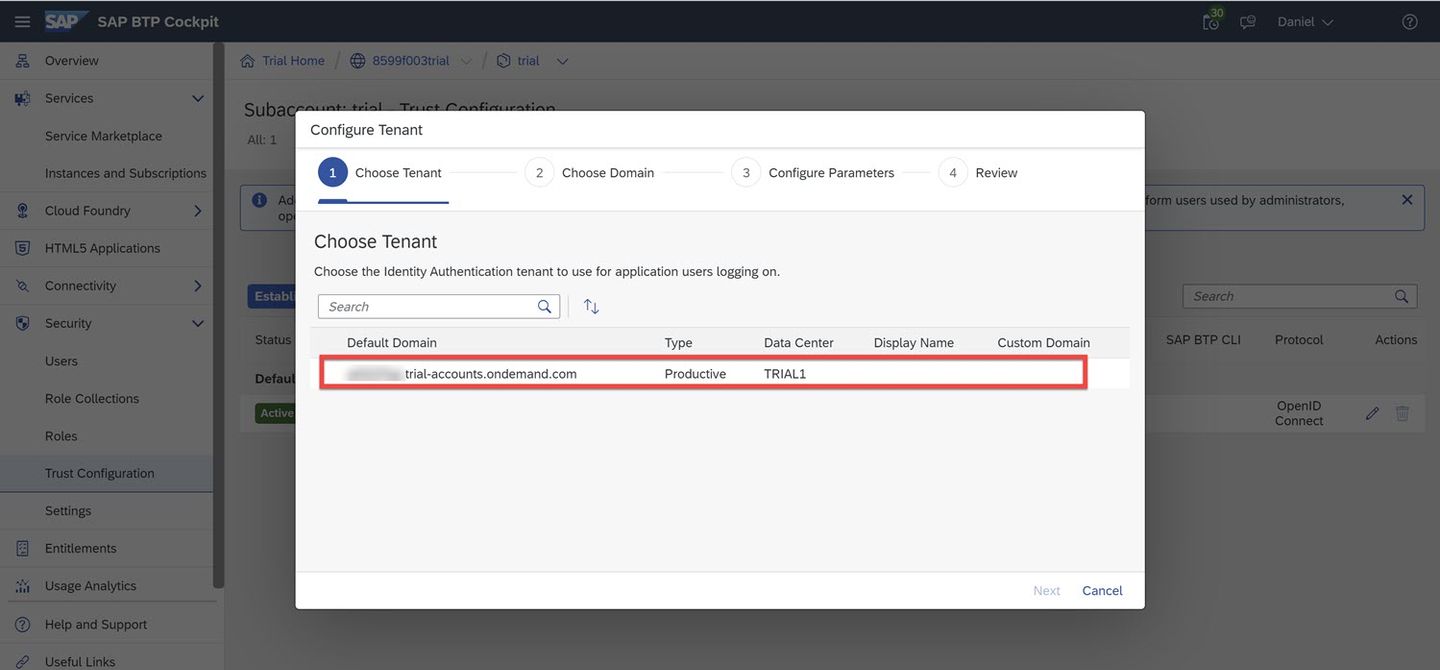Viewport: 1440px width, 670px height.
Task: Click the Cloud Foundry sidebar icon
Action: 22,211
